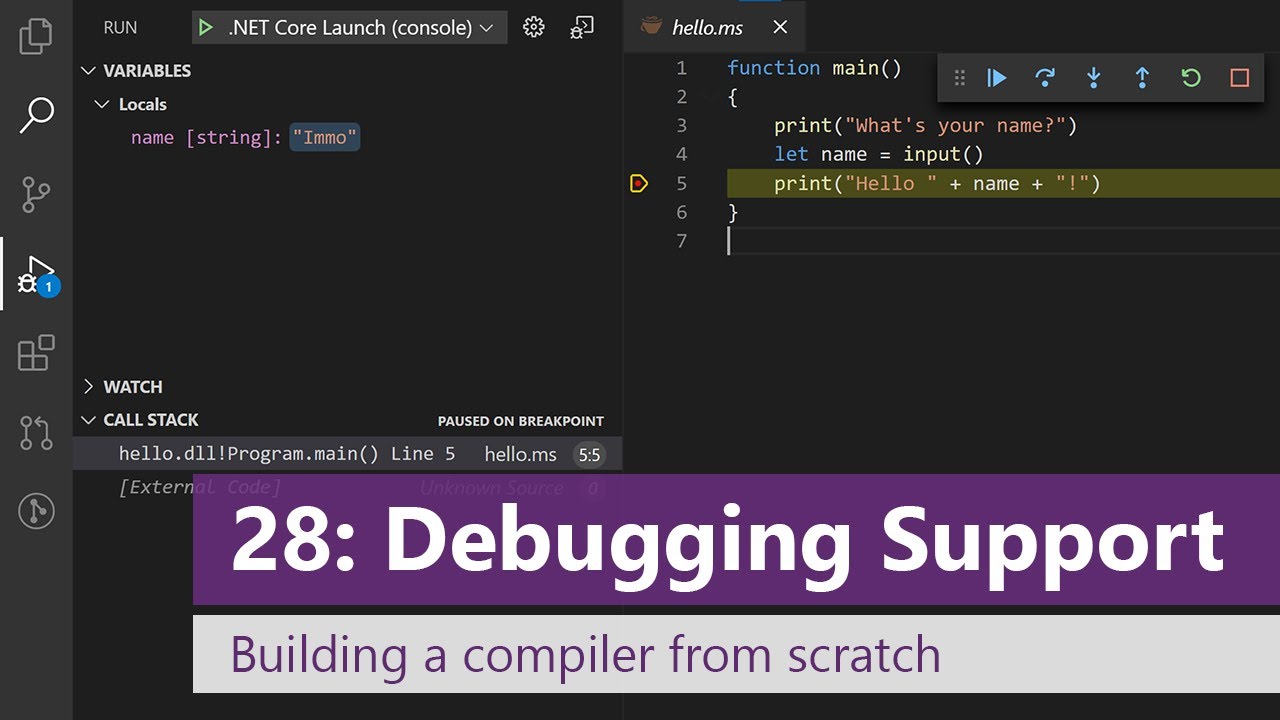
Task: Toggle the breakpoint on line 5
Action: [x=639, y=183]
